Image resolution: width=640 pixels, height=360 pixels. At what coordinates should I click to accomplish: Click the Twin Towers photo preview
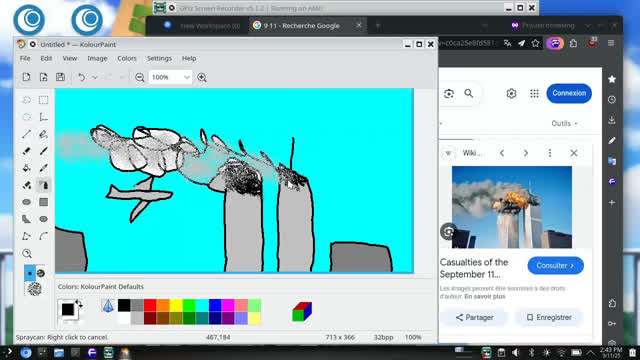(x=512, y=207)
